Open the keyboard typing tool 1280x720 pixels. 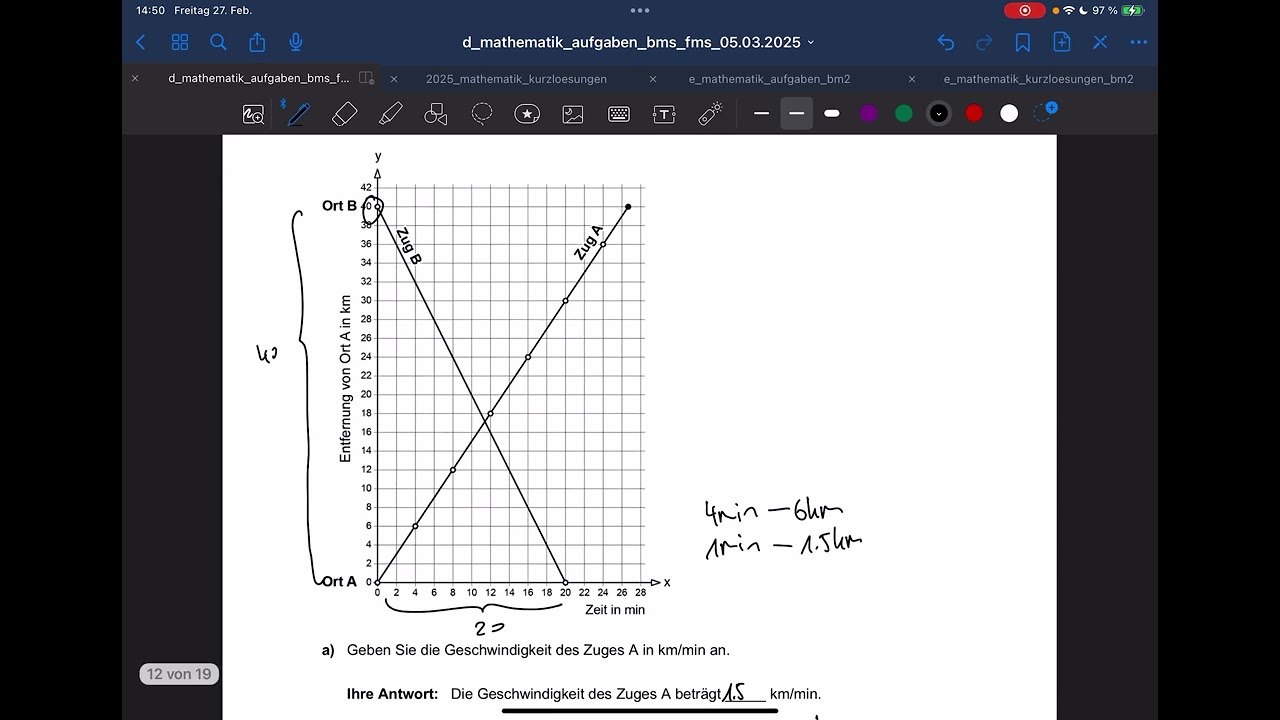[x=619, y=115]
